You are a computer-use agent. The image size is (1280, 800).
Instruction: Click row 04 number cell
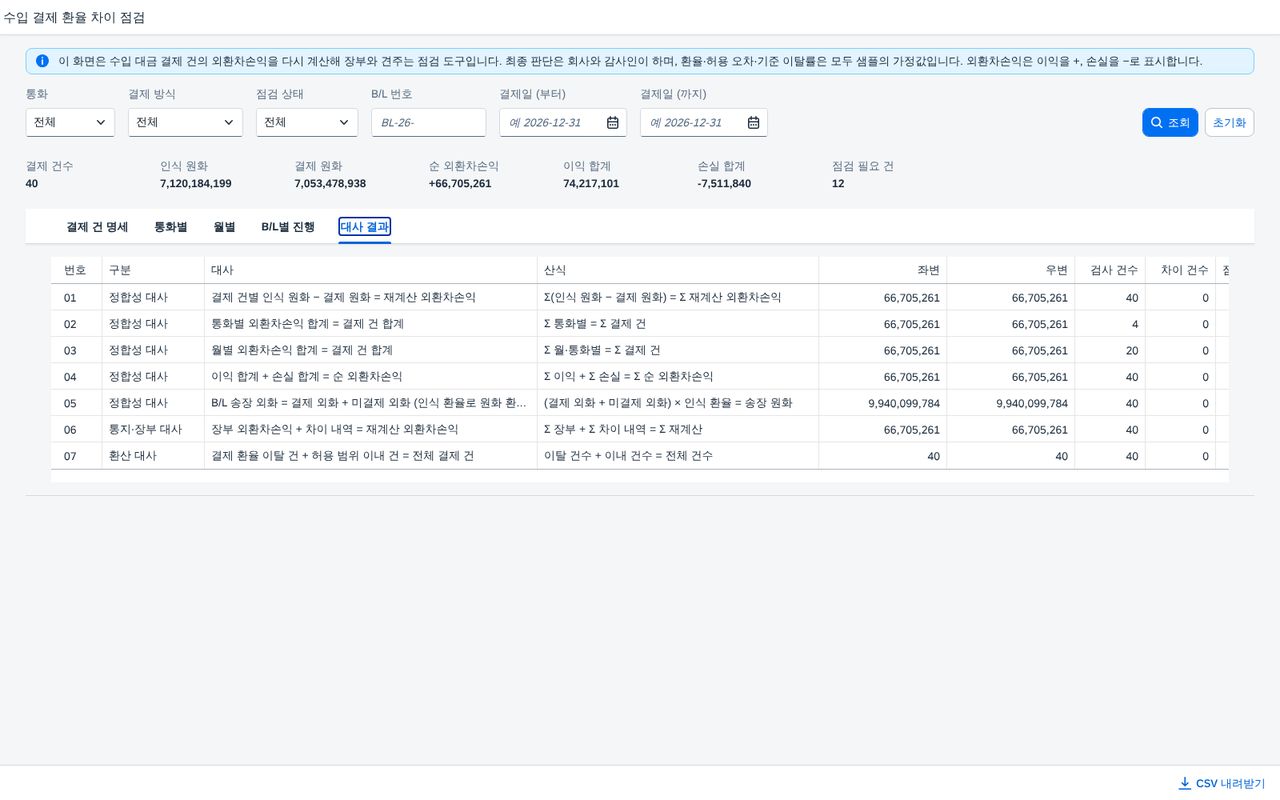(x=76, y=377)
